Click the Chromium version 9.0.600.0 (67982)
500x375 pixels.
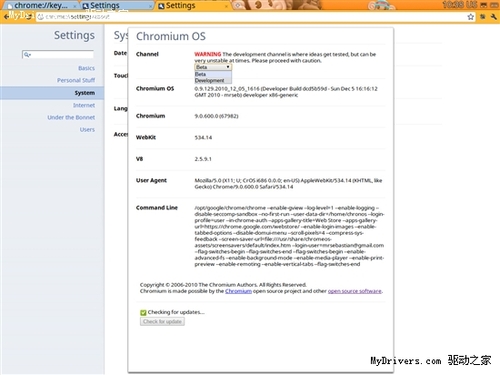[x=216, y=116]
